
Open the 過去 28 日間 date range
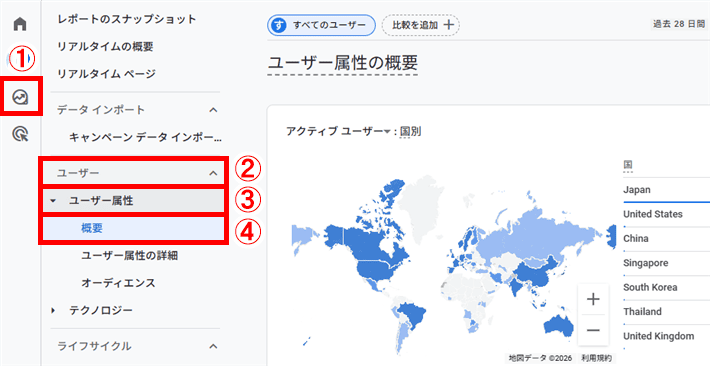pos(679,24)
